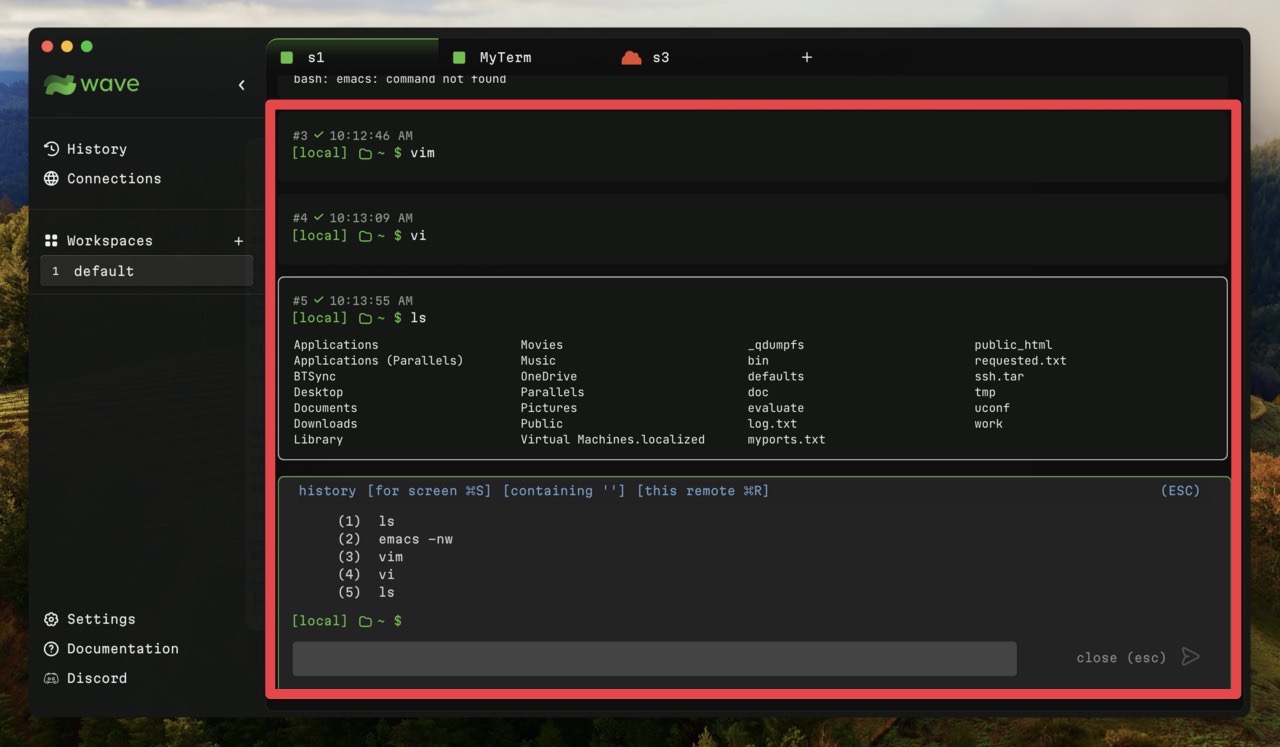Toggle history 'this remote' filter
The image size is (1280, 747).
[x=702, y=491]
